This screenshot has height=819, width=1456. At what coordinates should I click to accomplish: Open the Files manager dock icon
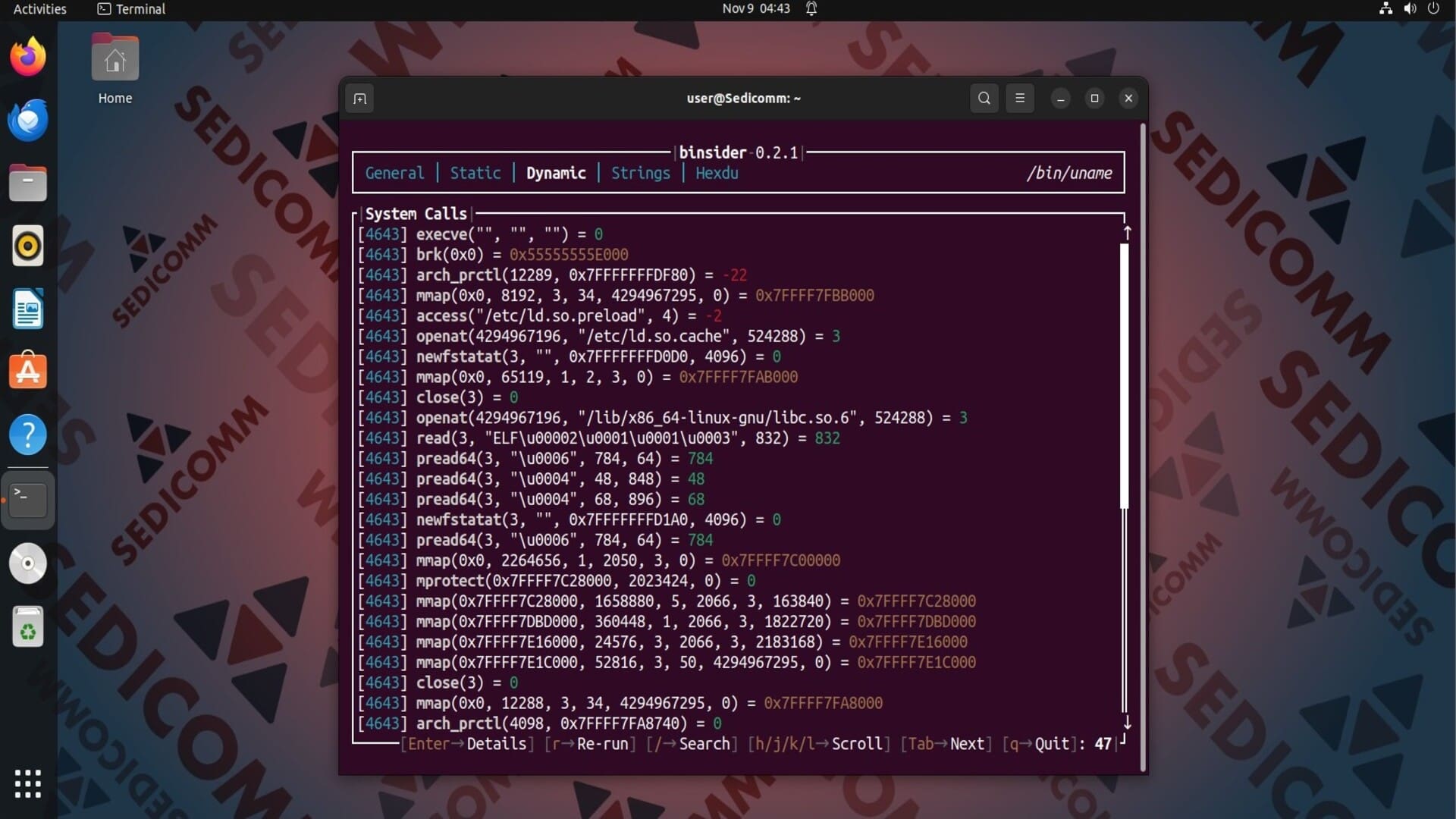(28, 183)
